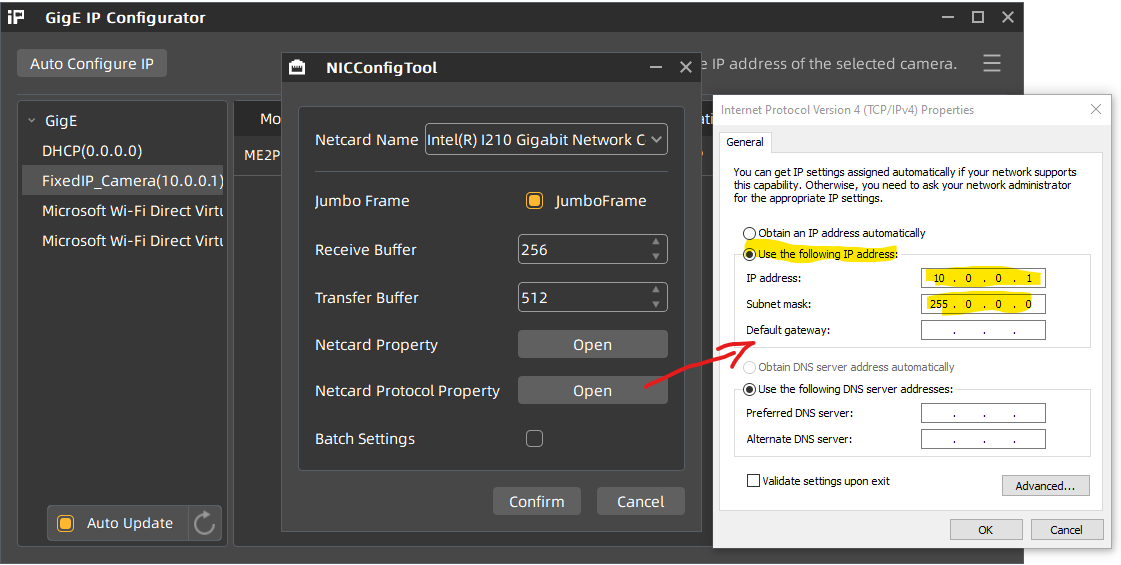Open Advanced TCP/IP settings
The height and width of the screenshot is (565, 1121).
pos(1045,486)
